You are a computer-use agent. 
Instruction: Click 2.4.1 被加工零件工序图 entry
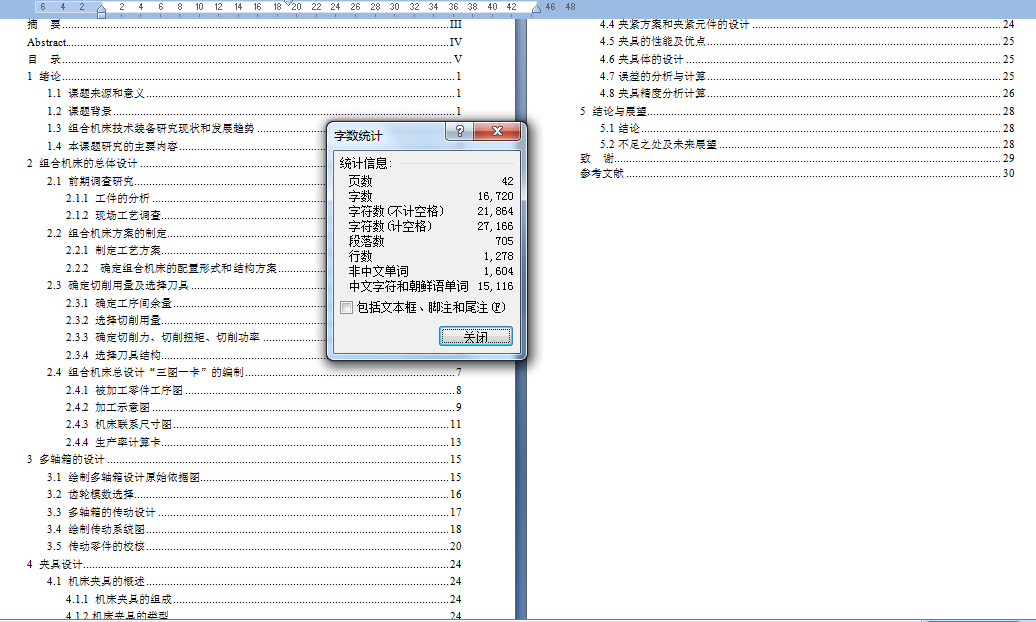[x=264, y=391]
